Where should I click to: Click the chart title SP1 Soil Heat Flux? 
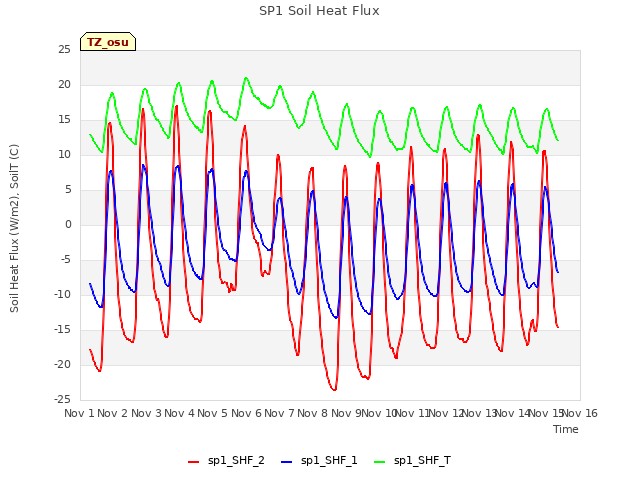coord(319,11)
